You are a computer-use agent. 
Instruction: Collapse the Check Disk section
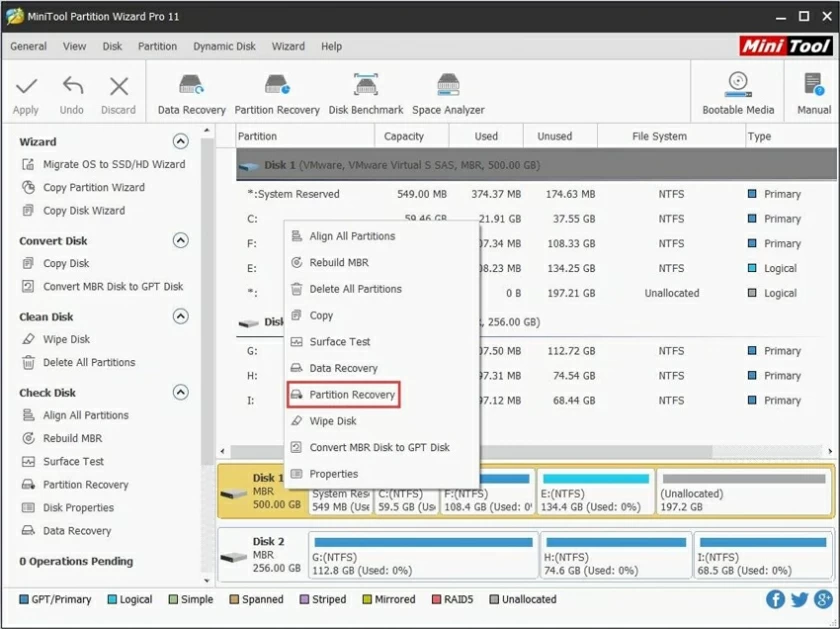tap(181, 392)
